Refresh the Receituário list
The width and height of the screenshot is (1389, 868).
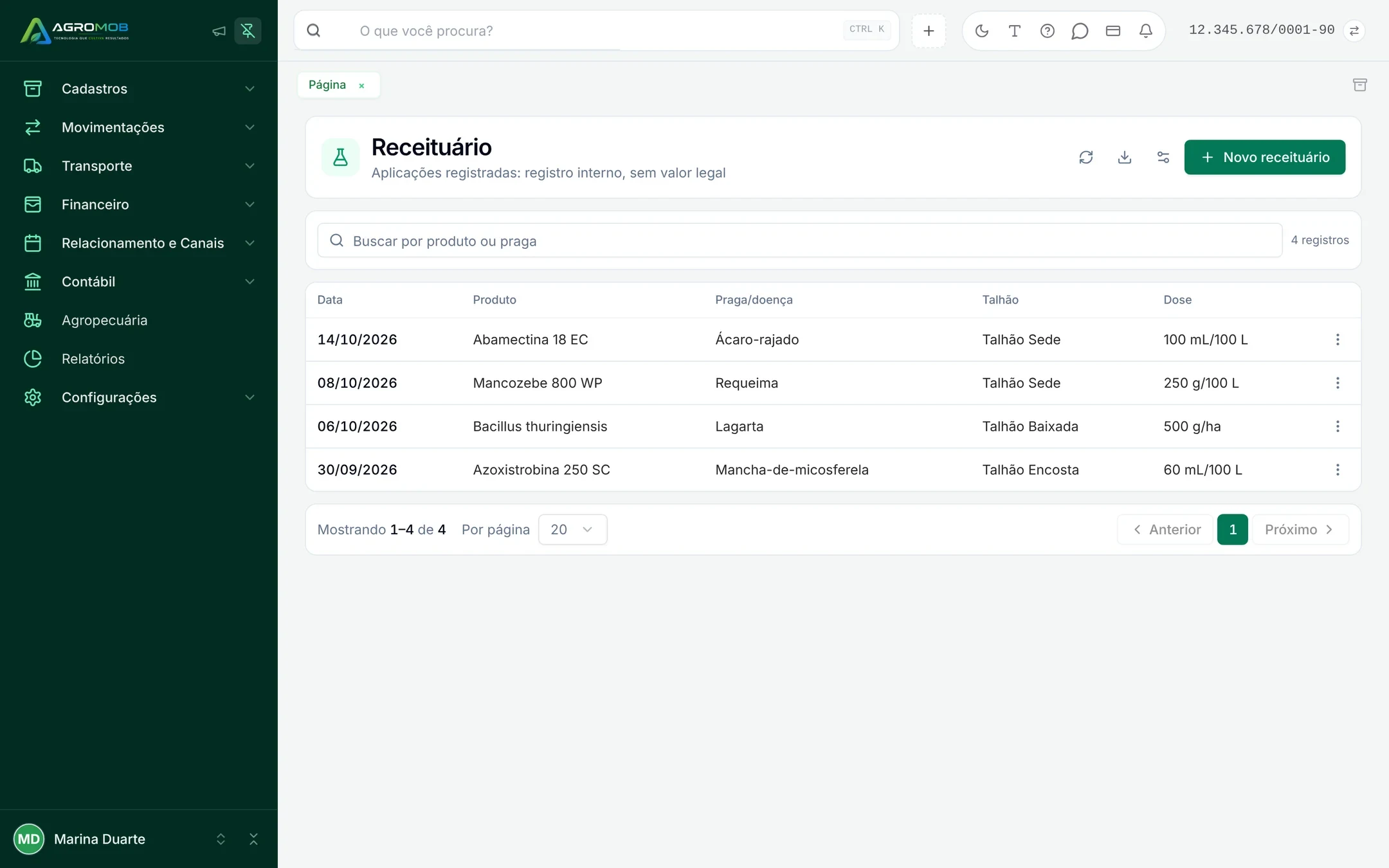click(1086, 158)
